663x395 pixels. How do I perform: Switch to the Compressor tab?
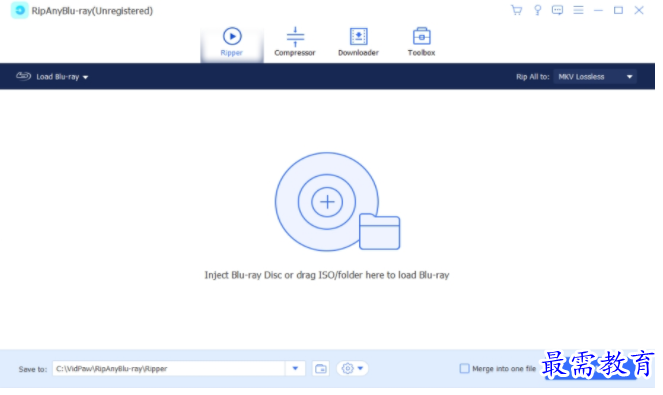(295, 42)
